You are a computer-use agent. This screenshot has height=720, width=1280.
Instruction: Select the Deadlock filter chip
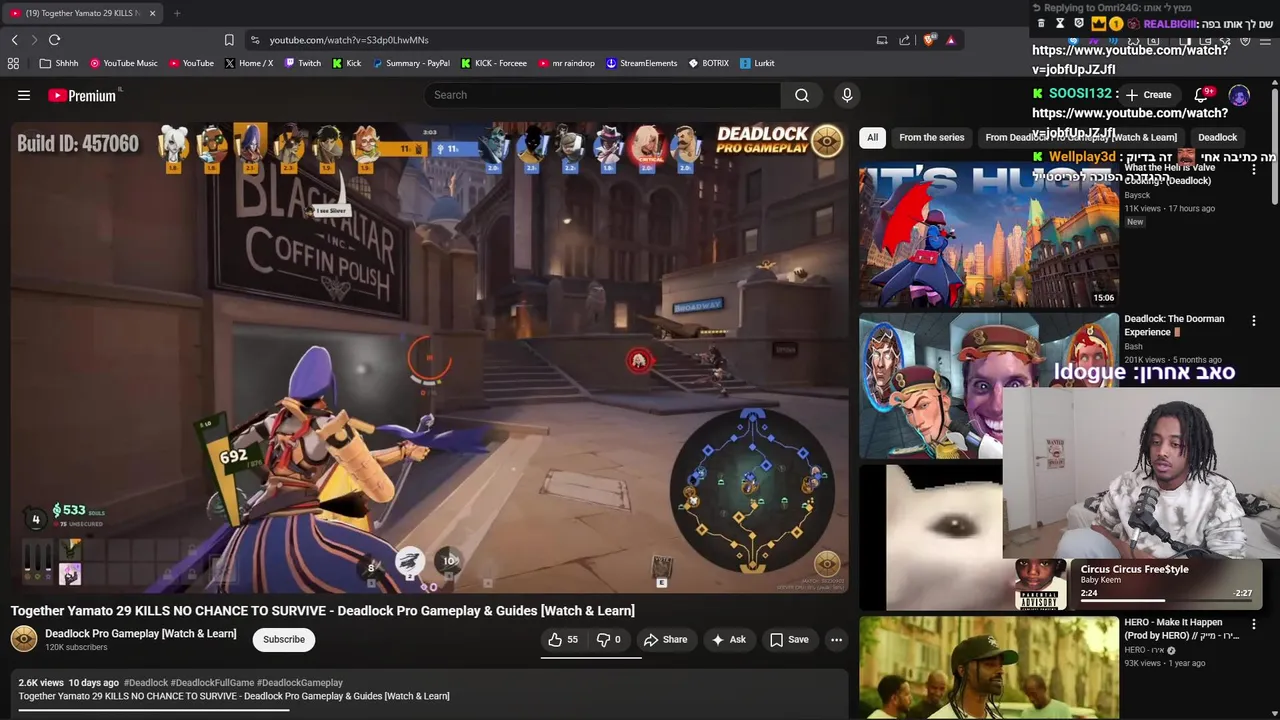coord(1217,137)
